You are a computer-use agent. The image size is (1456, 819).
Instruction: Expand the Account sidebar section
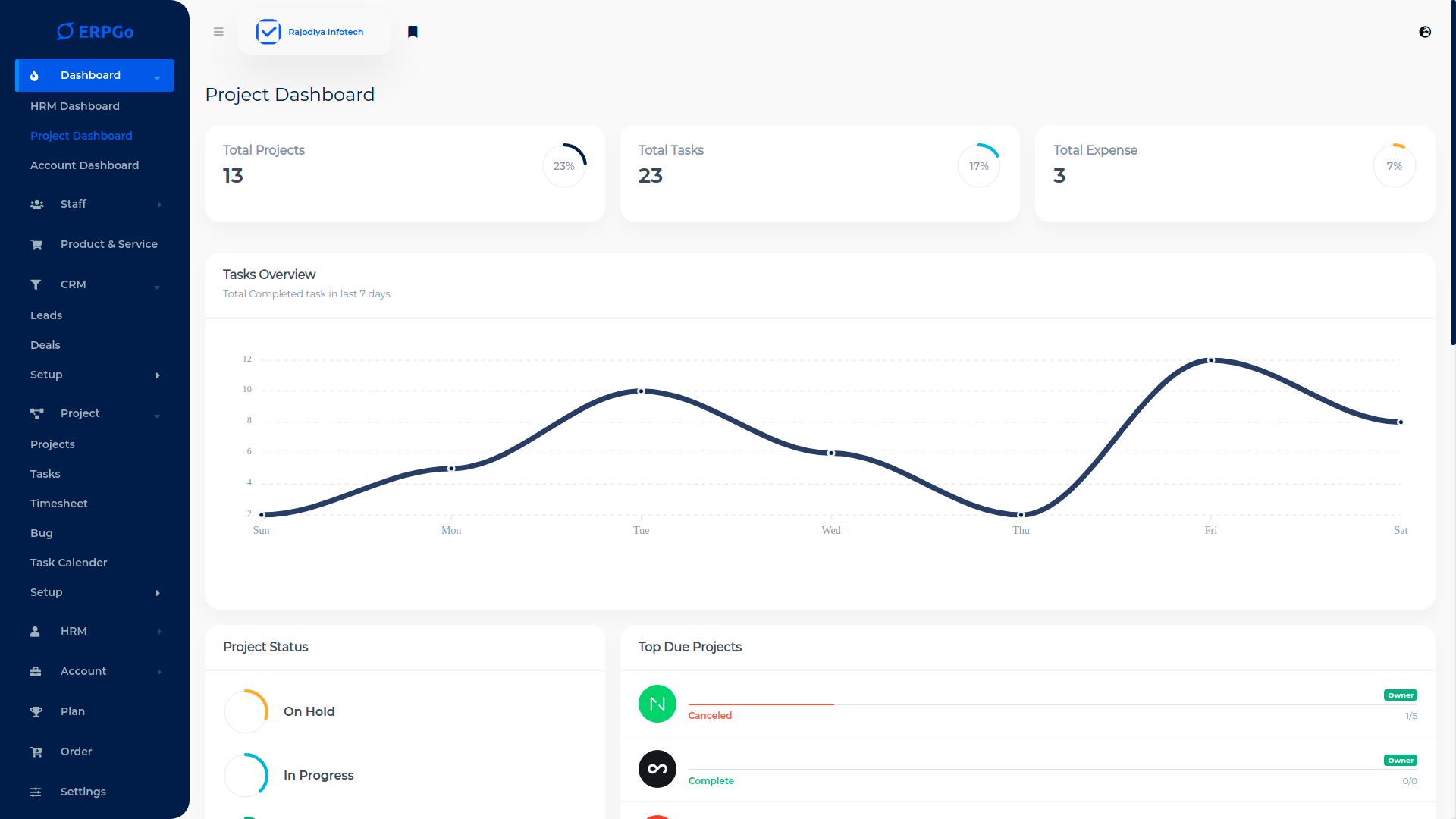click(158, 672)
